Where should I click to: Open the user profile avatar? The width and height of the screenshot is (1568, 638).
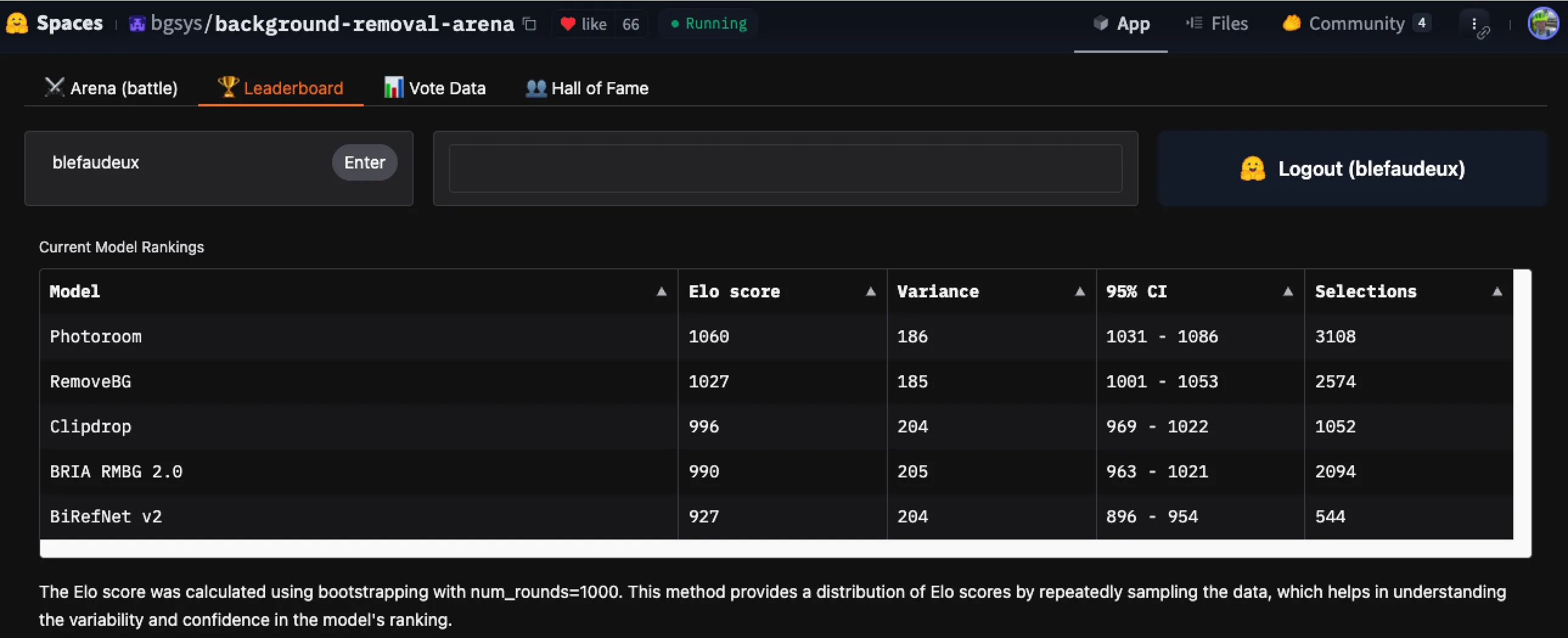(1544, 24)
